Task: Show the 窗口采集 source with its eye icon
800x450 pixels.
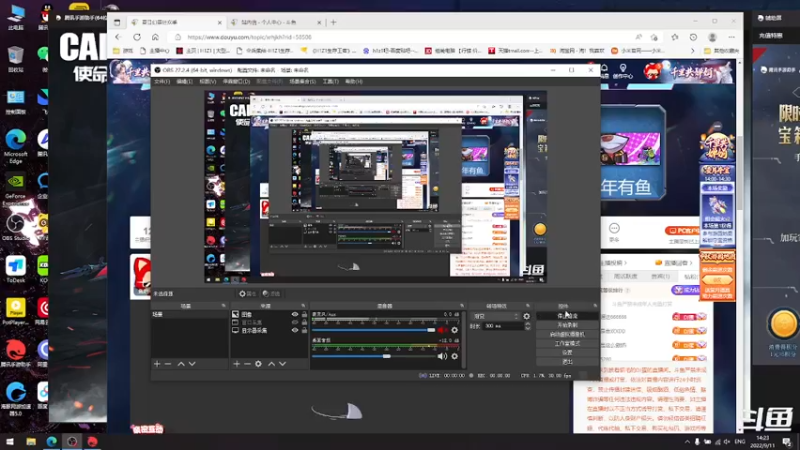Action: 294,322
